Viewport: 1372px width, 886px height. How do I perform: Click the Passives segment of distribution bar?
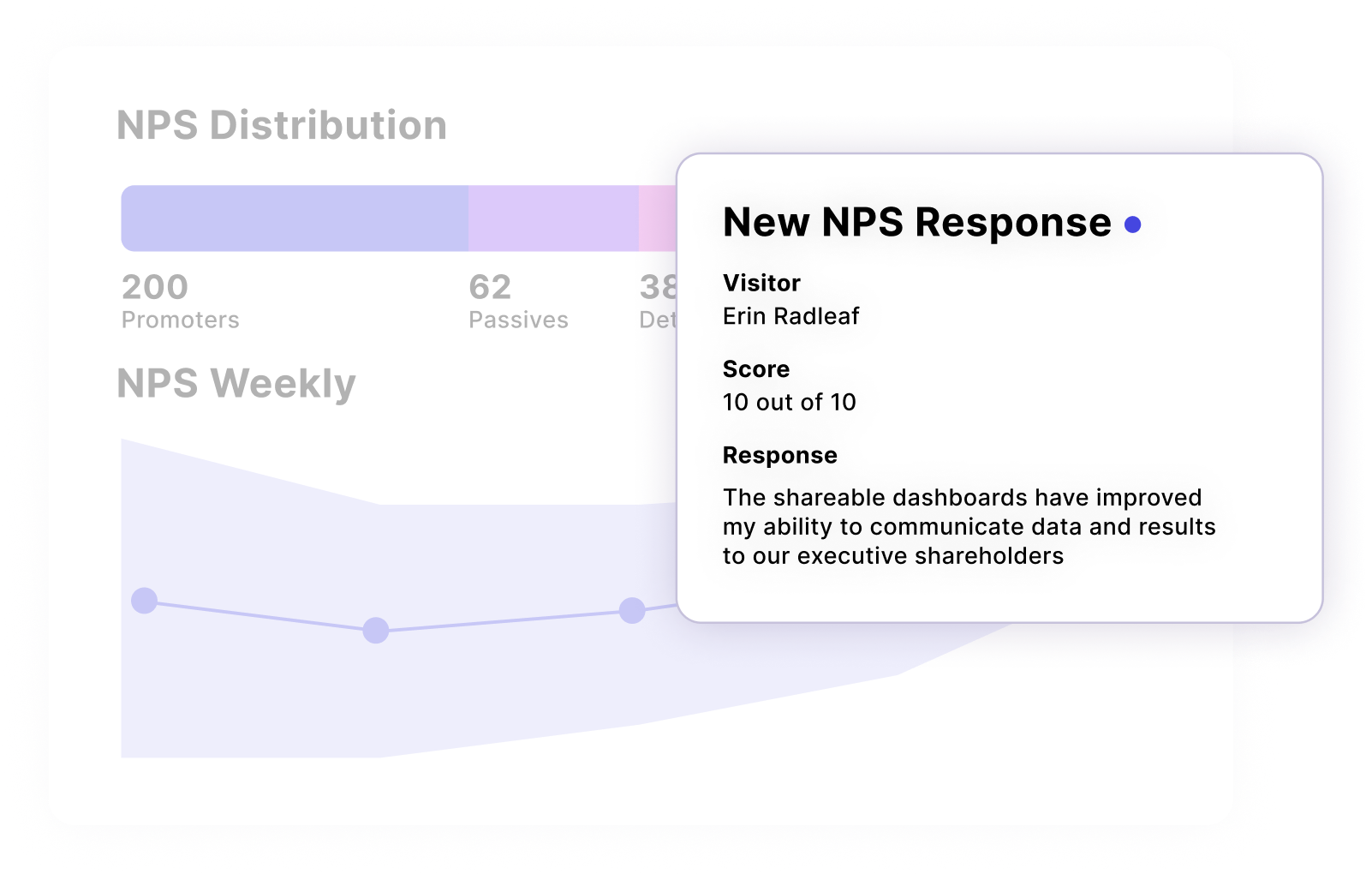coord(553,219)
